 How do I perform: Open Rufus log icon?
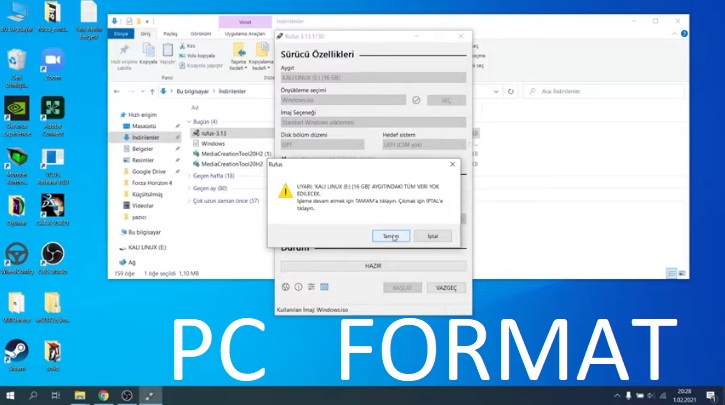[324, 287]
